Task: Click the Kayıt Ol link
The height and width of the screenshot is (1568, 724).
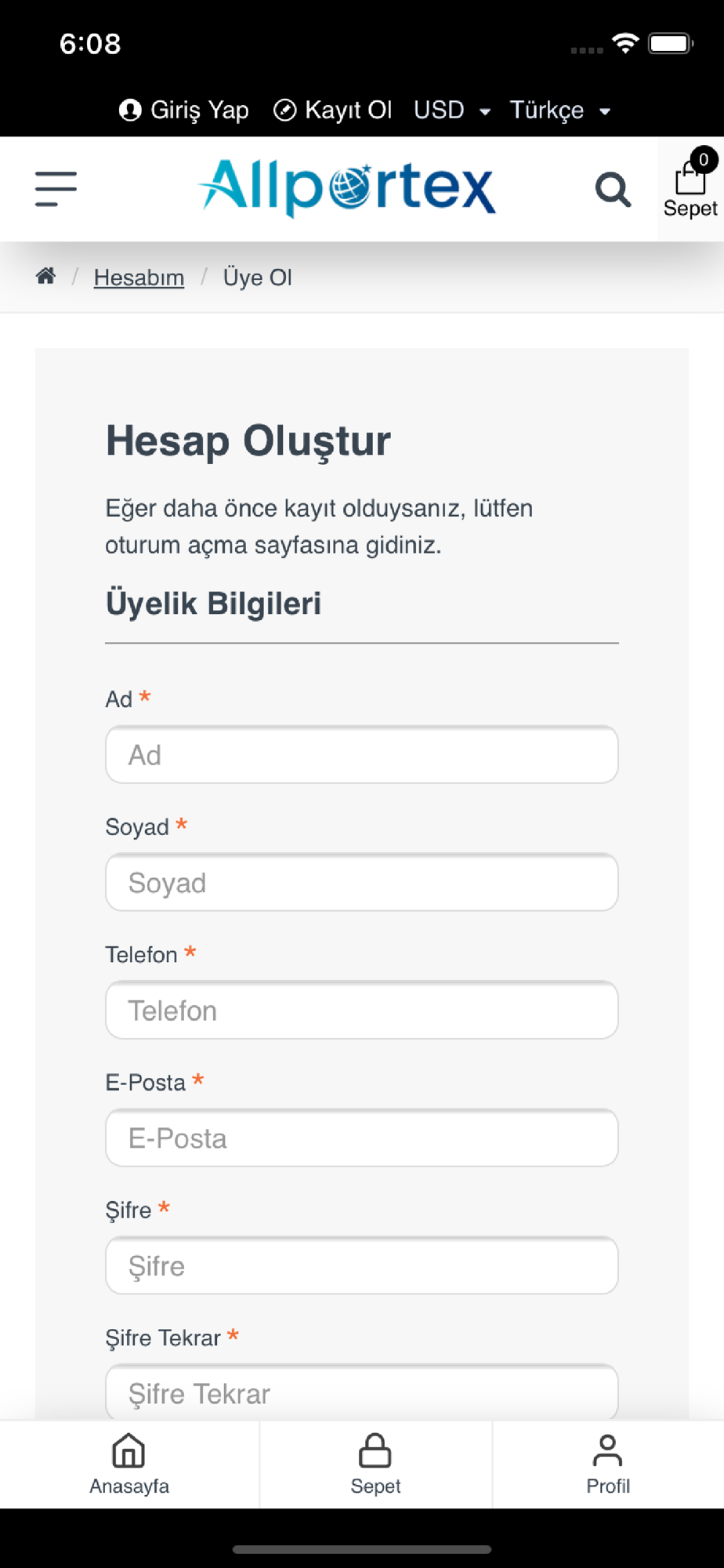Action: coord(332,110)
